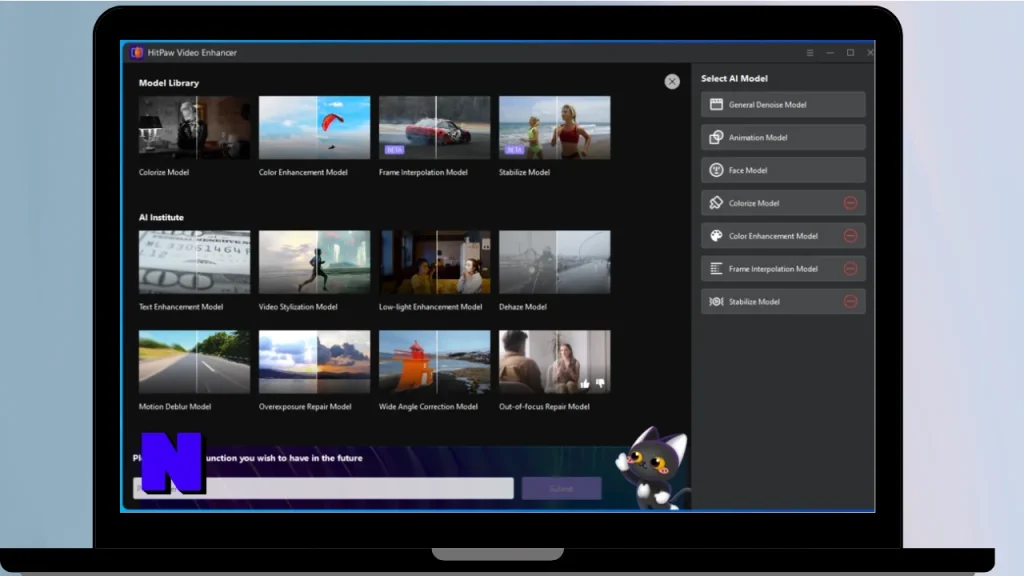Click the Frame Interpolation Model list icon

coord(716,268)
